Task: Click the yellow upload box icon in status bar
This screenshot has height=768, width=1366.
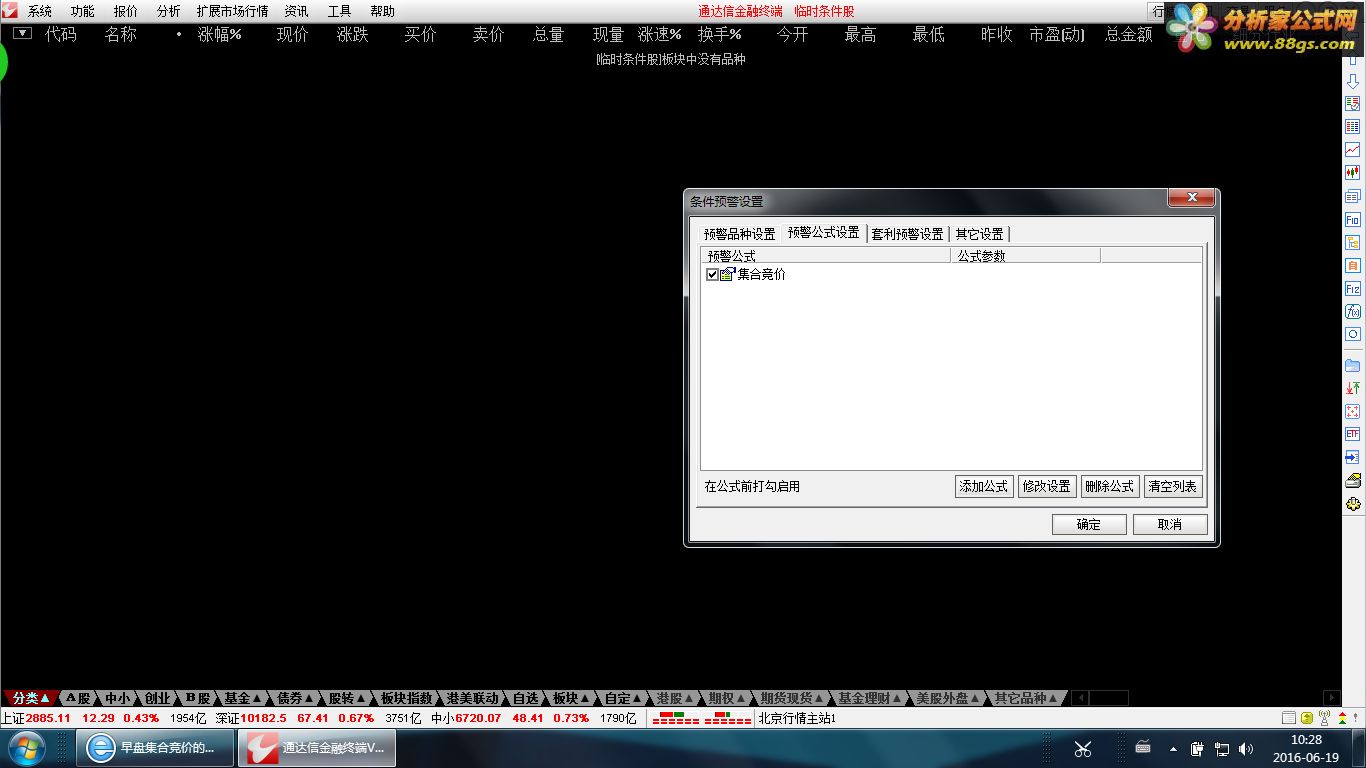Action: (x=1307, y=718)
